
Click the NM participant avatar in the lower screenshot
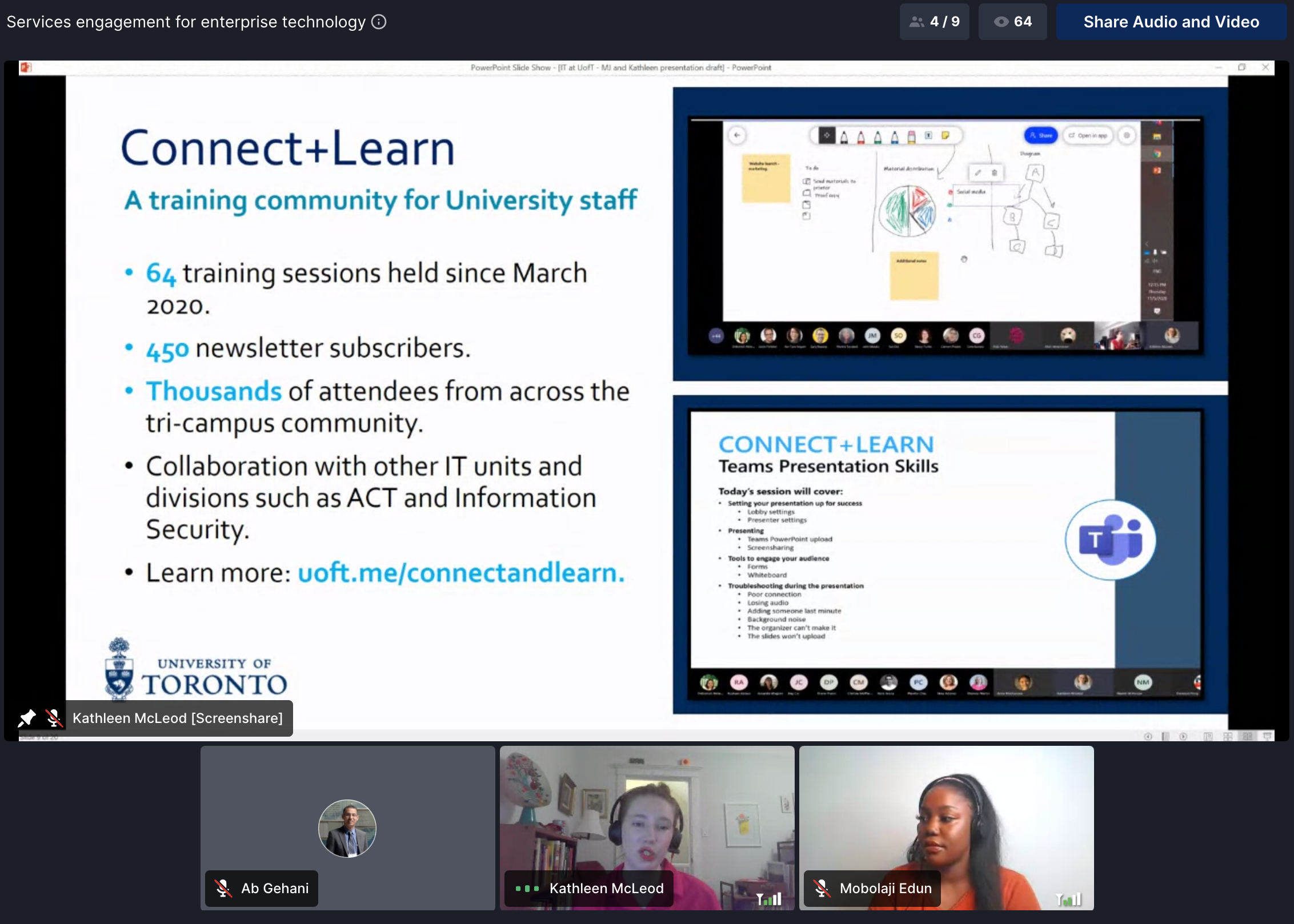tap(1143, 682)
